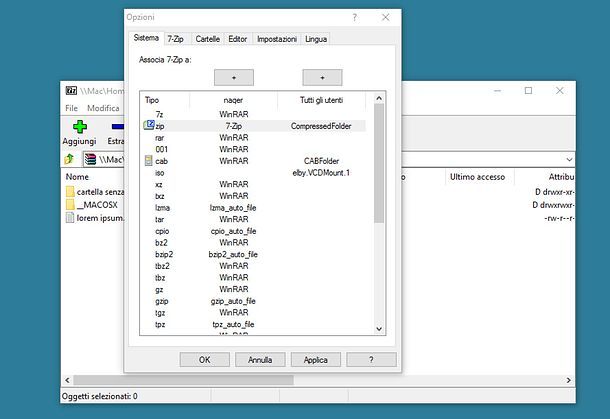The image size is (610, 419).
Task: Click the 7z logo icon in title bar
Action: (x=71, y=90)
